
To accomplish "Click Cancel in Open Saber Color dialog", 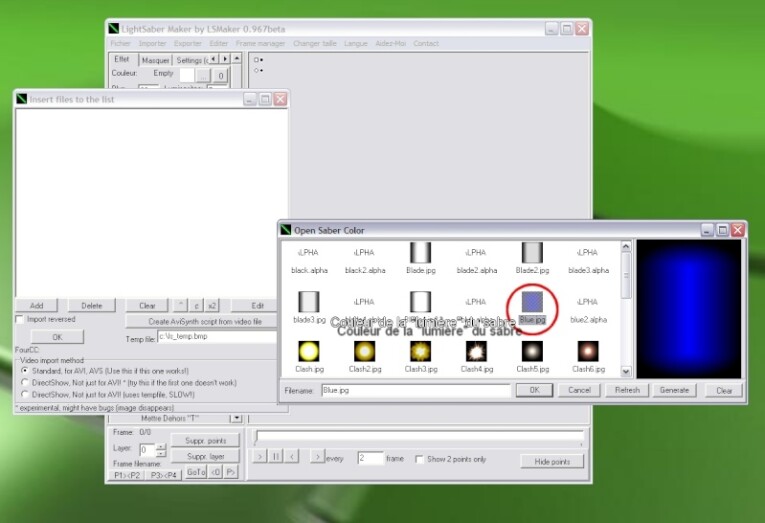I will pyautogui.click(x=579, y=390).
